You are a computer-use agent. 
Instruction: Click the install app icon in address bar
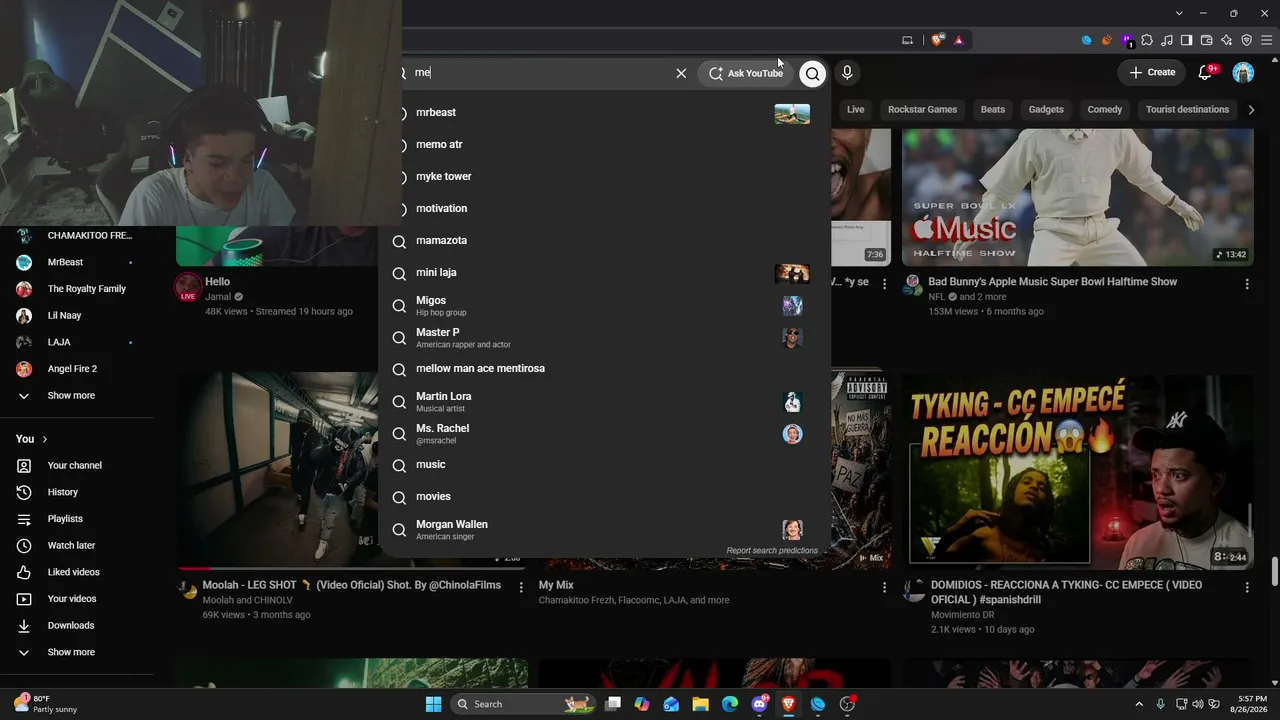[x=907, y=40]
